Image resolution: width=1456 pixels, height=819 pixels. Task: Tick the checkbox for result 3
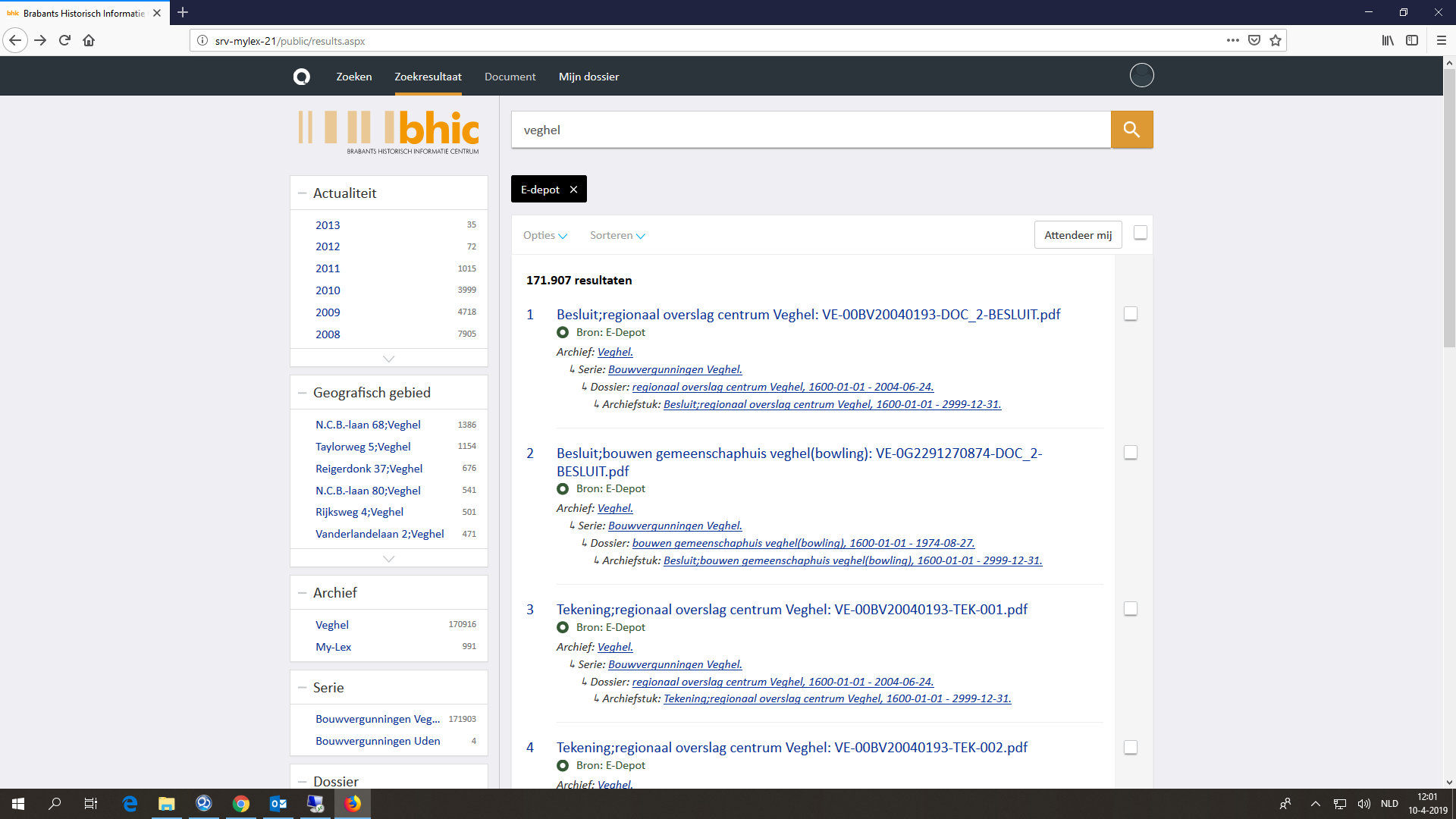coord(1130,609)
